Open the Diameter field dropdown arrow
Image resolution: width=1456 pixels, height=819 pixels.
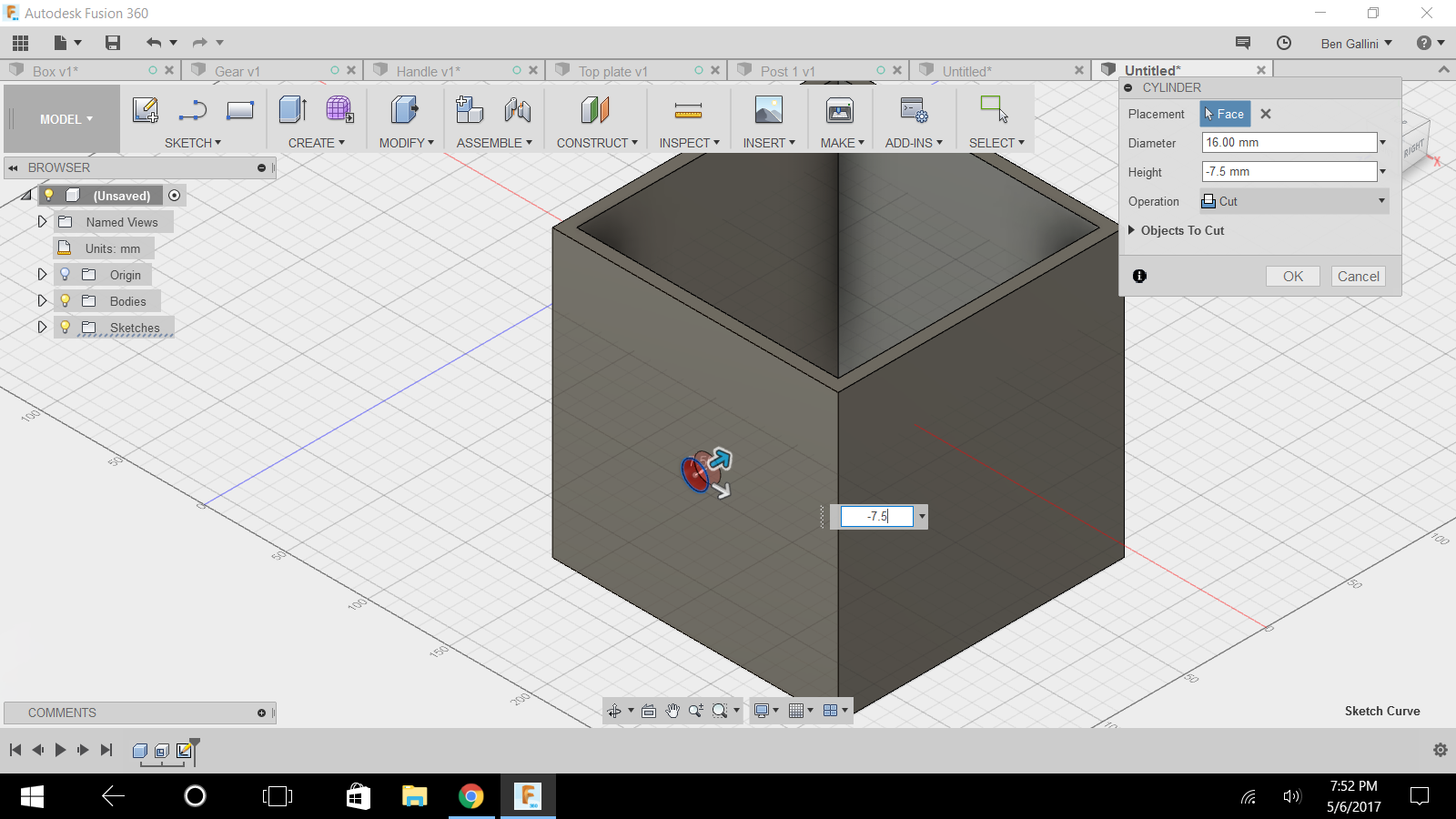[x=1382, y=143]
